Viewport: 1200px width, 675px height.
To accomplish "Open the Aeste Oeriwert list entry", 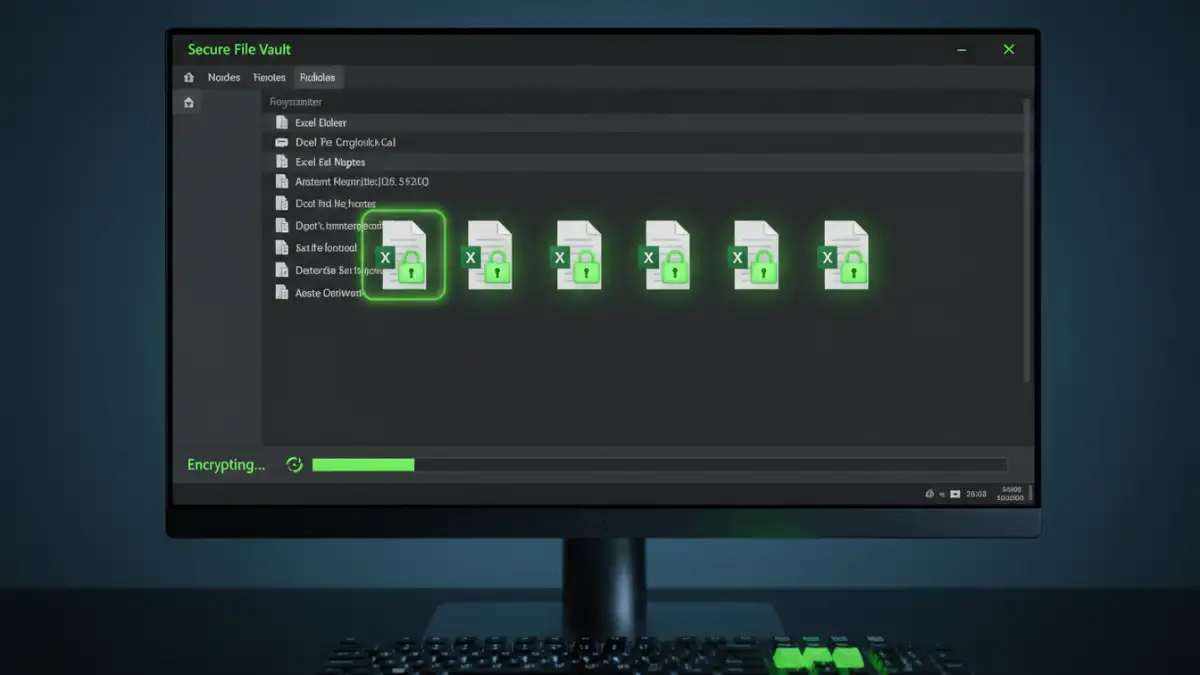I will pos(328,293).
